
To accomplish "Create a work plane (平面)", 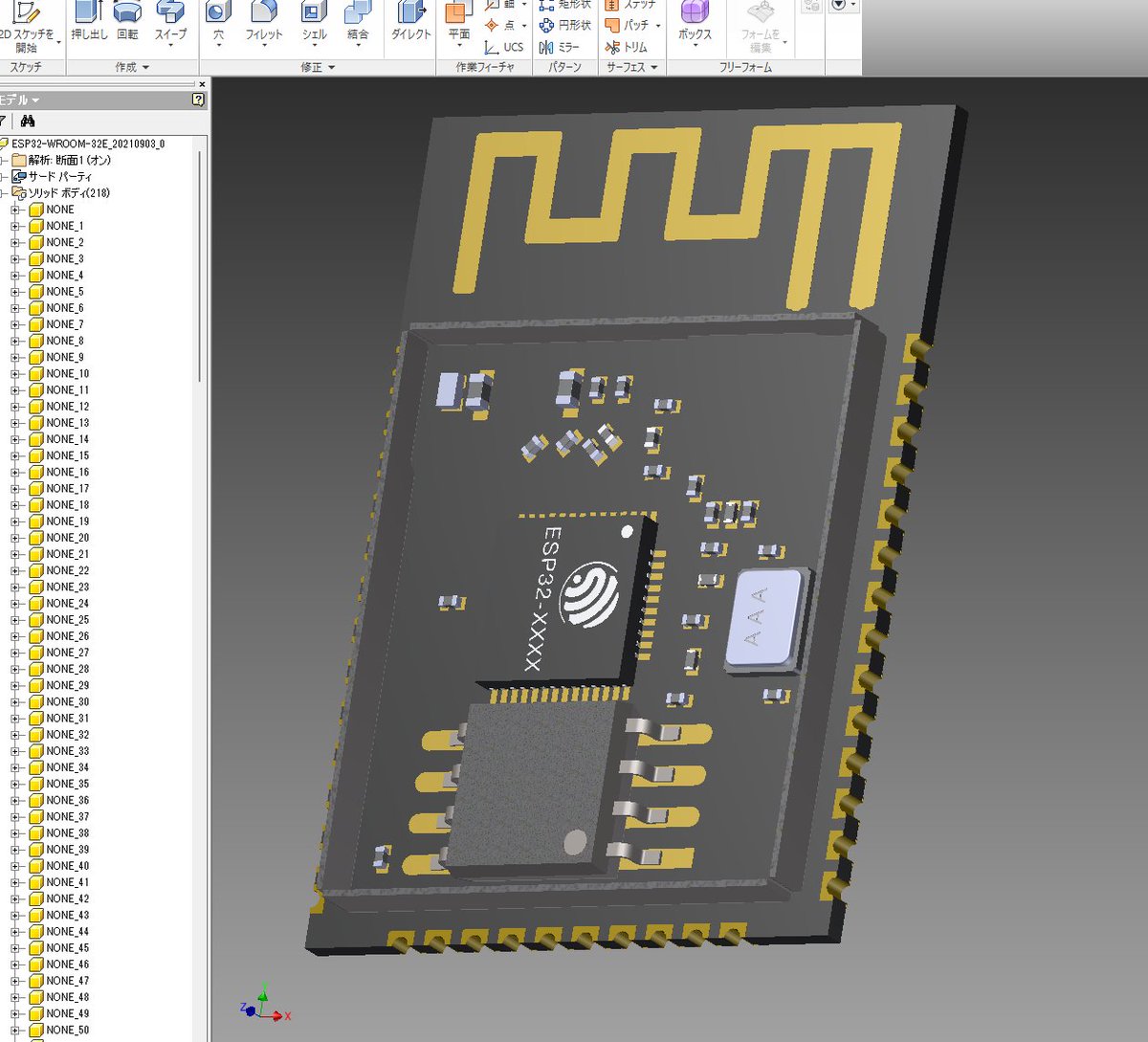I will click(459, 23).
